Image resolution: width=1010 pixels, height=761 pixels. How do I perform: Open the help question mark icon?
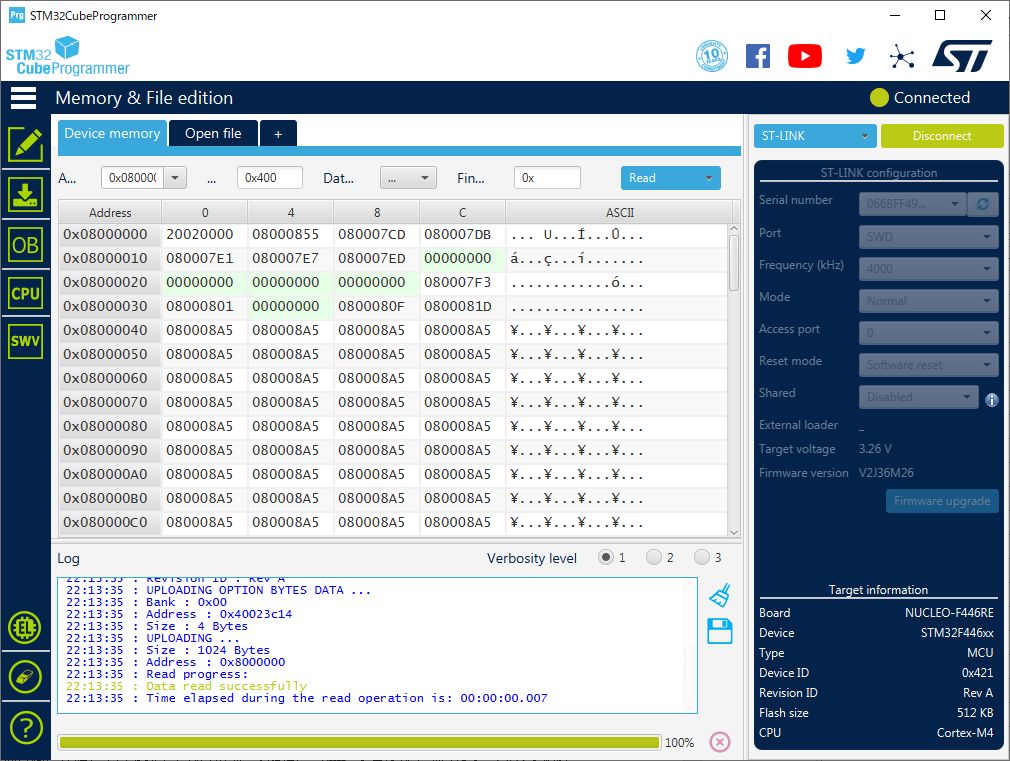tap(25, 728)
